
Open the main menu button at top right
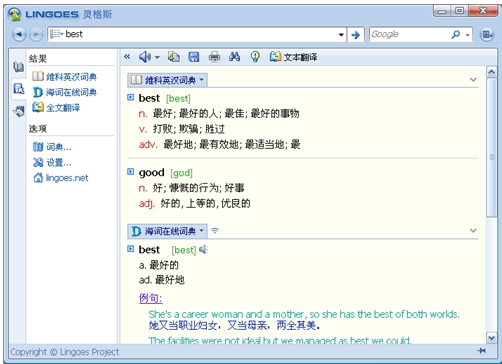(x=487, y=34)
